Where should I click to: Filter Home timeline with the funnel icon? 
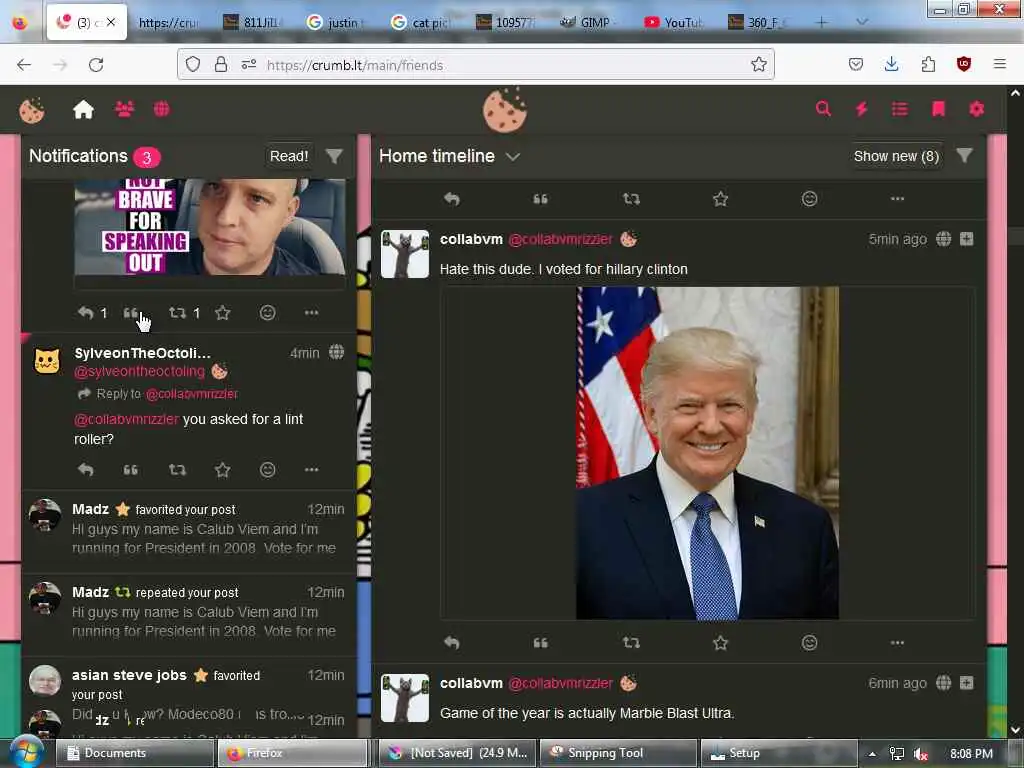965,155
